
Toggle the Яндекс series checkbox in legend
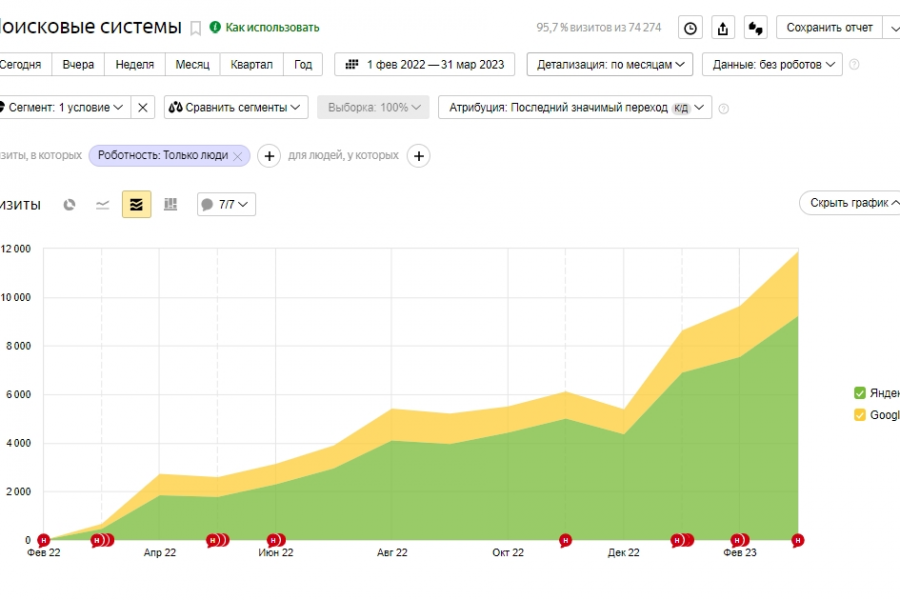pos(859,393)
